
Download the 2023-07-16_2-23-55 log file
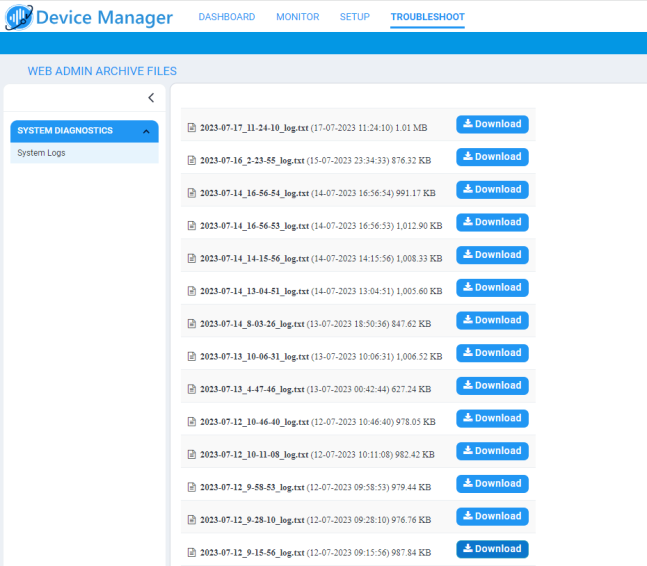492,157
